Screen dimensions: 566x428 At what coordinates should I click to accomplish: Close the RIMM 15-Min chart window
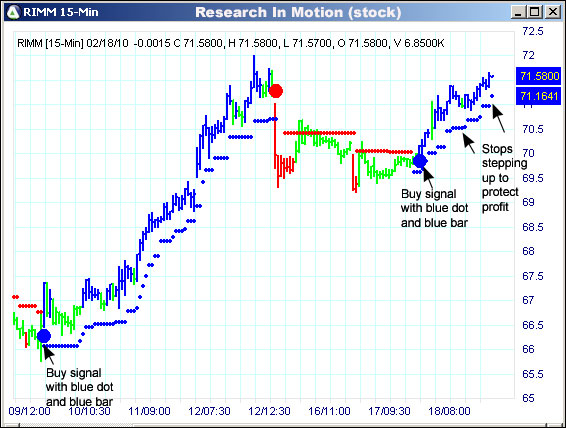coord(553,13)
